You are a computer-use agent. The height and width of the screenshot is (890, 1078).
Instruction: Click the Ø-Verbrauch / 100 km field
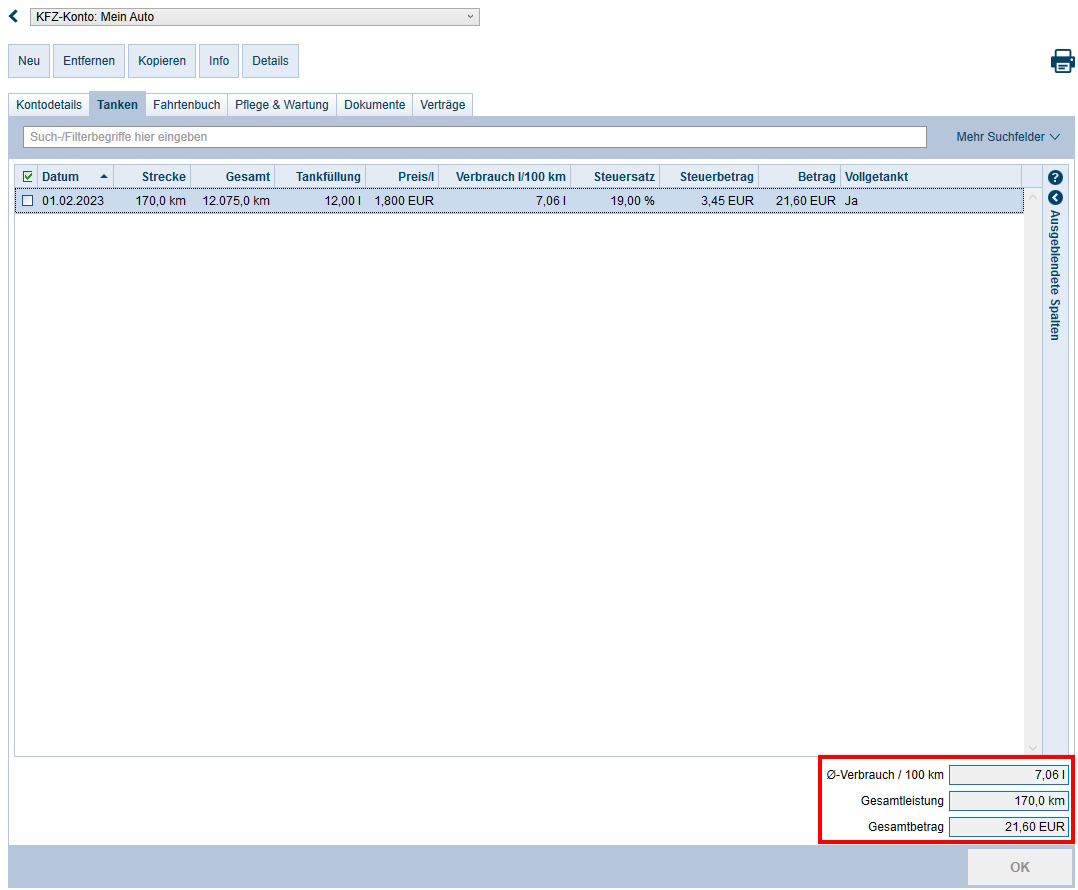[x=1009, y=775]
